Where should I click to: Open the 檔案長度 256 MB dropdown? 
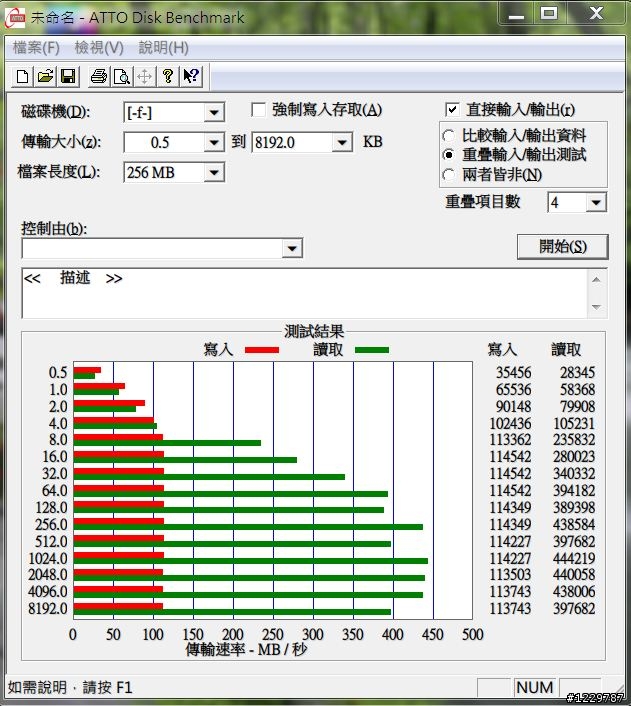click(x=214, y=172)
